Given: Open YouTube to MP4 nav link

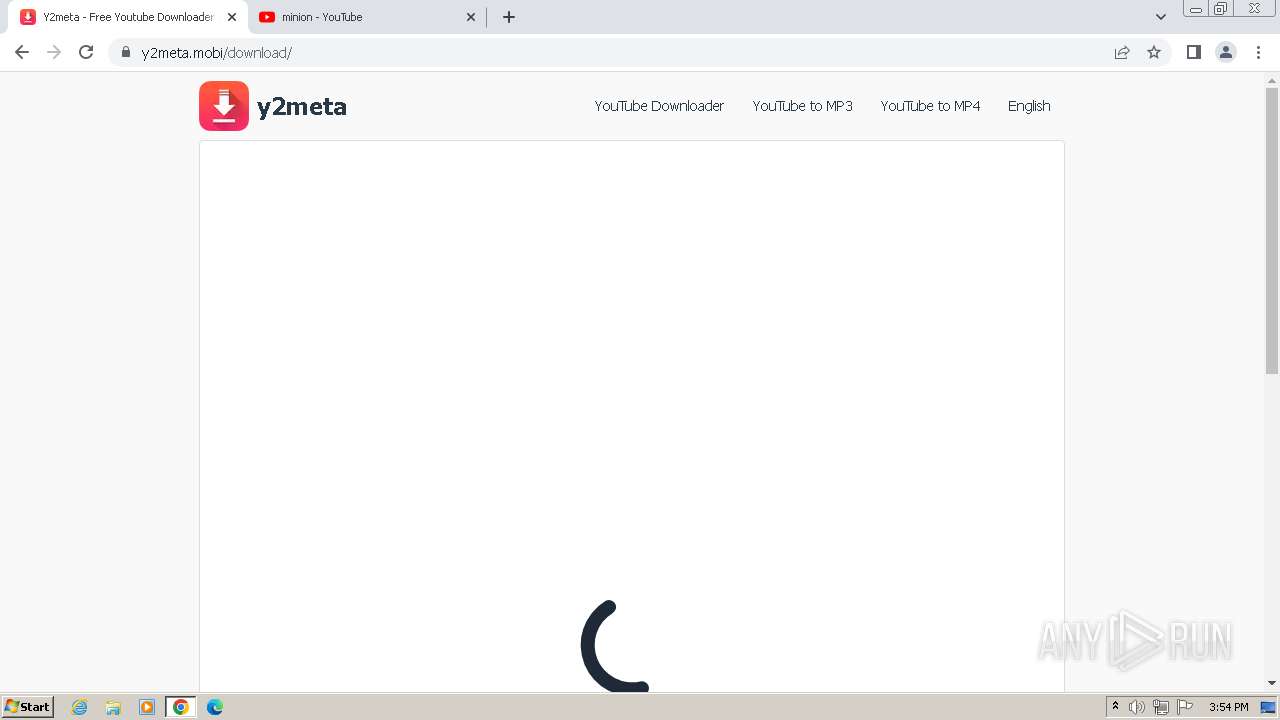Looking at the screenshot, I should coord(930,106).
